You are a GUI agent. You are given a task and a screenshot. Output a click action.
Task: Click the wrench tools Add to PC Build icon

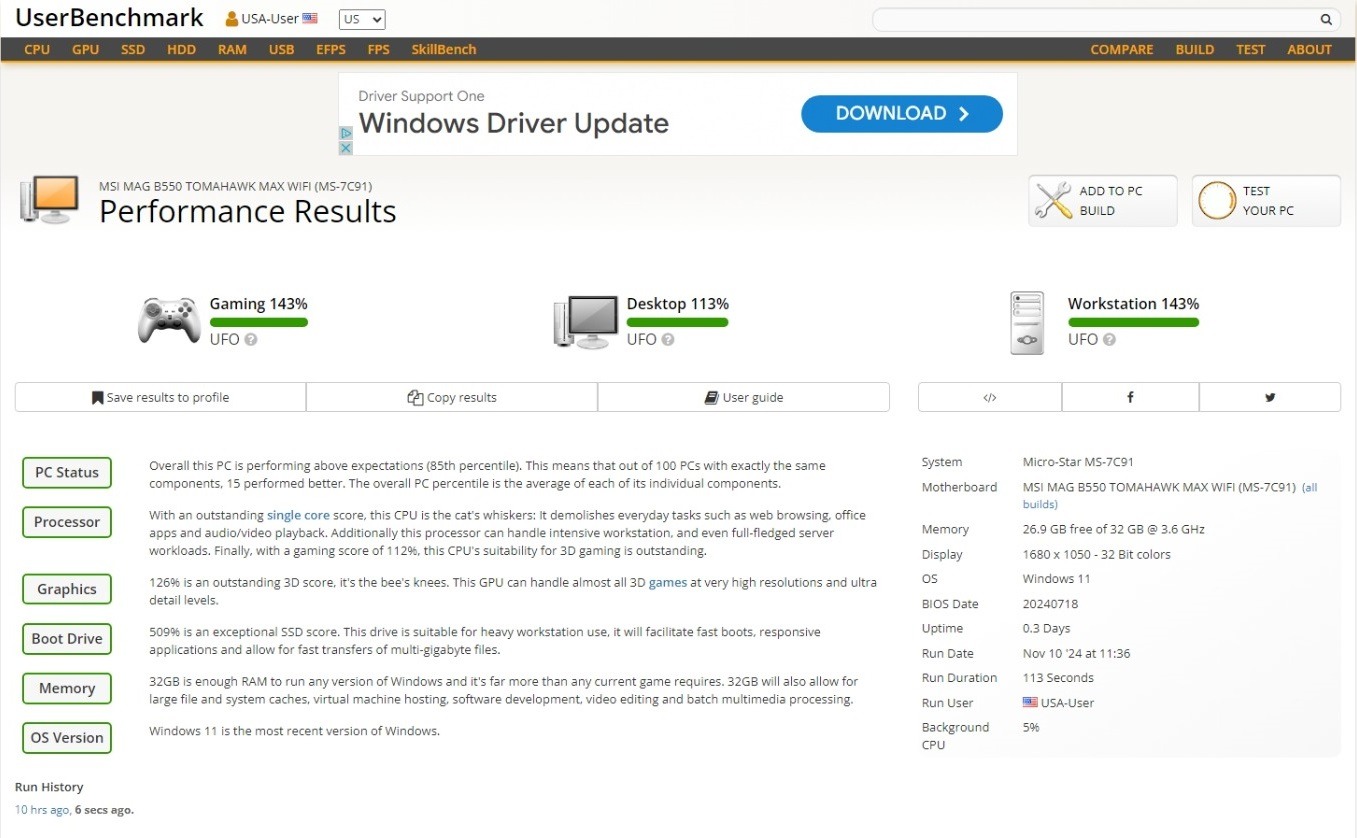pos(1053,201)
